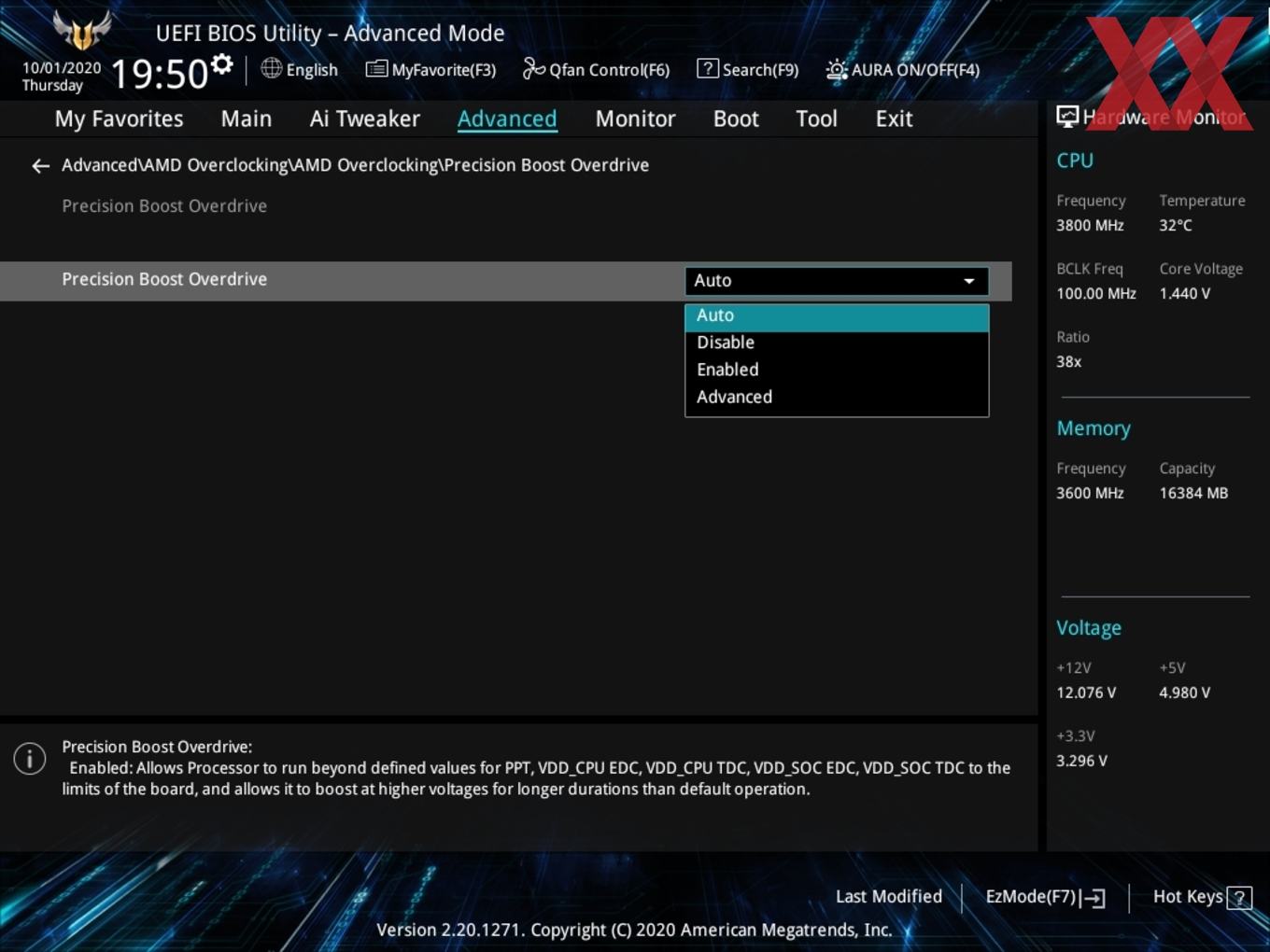1270x952 pixels.
Task: Click the globe language icon
Action: tap(271, 68)
